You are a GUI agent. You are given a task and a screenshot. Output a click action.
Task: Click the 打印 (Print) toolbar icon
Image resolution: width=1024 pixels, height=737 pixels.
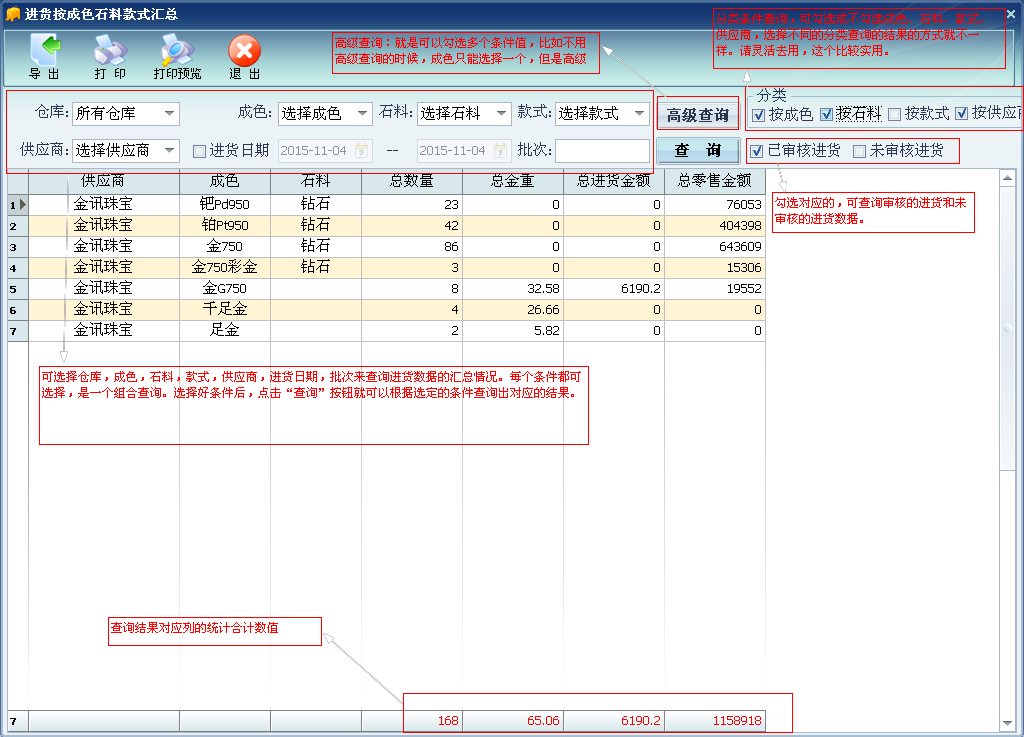[x=110, y=51]
